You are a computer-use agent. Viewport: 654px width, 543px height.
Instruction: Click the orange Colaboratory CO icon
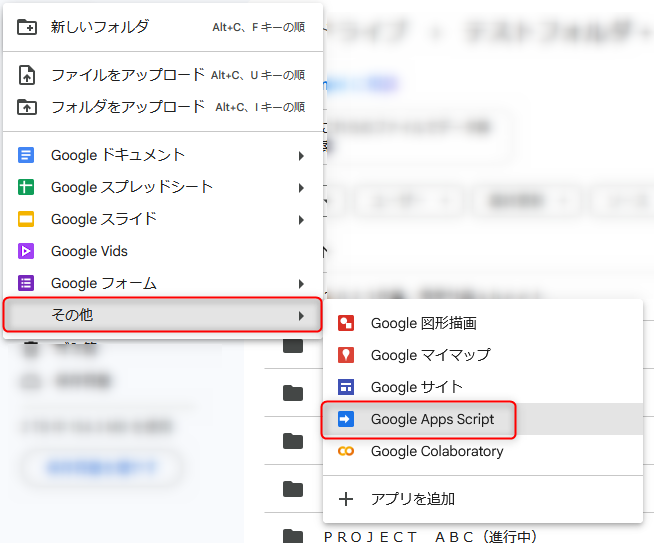coord(346,451)
